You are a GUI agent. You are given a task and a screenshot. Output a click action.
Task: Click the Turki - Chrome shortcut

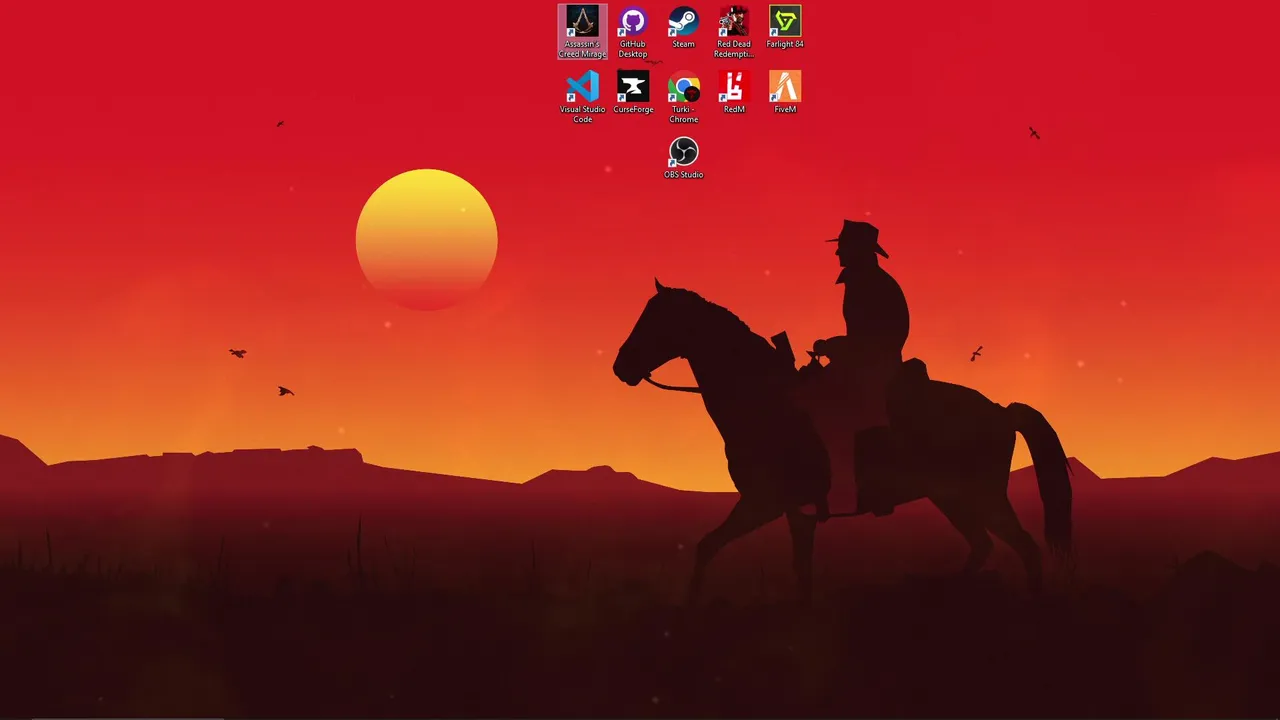click(x=684, y=97)
